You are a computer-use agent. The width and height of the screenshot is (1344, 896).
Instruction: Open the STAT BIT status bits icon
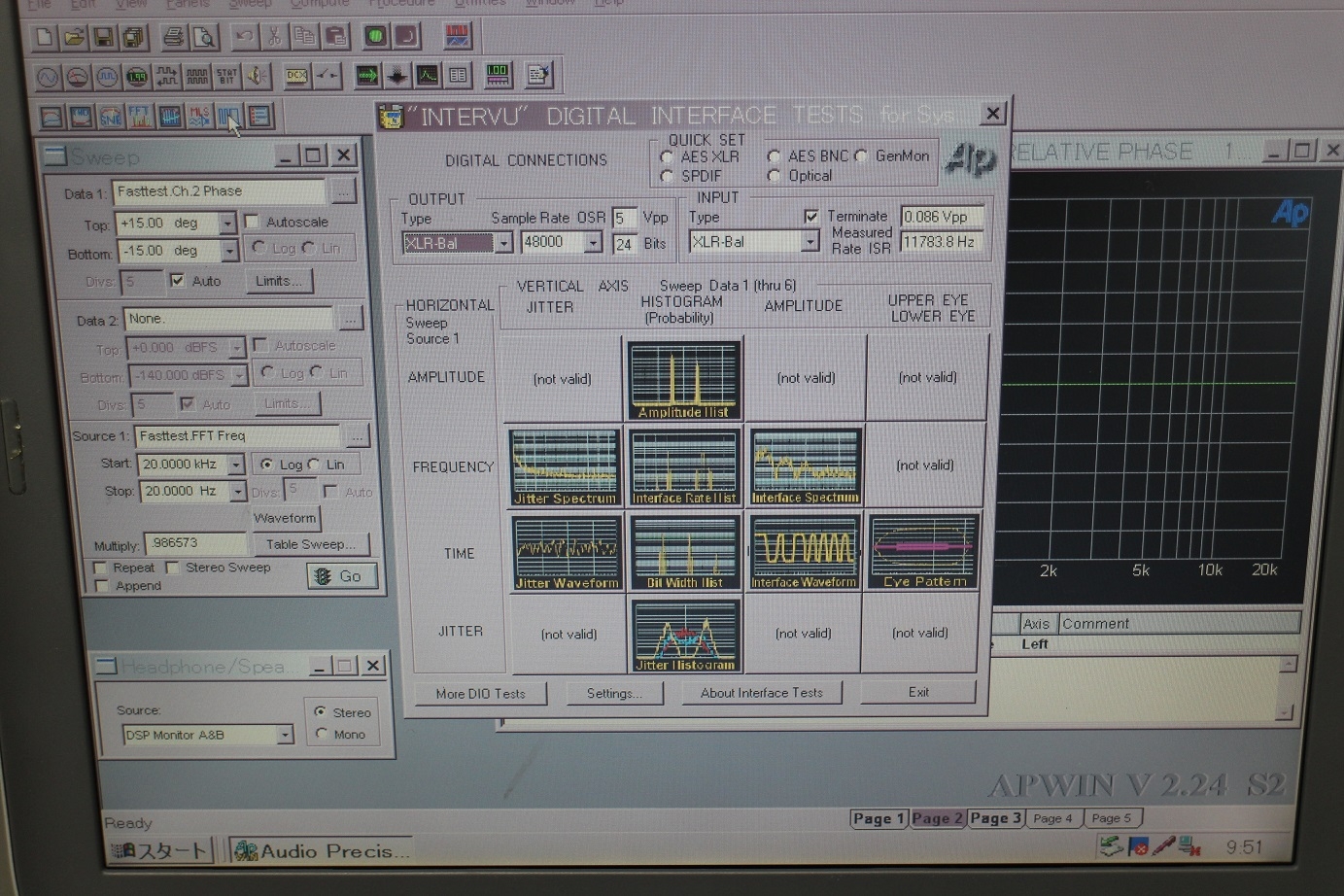click(x=226, y=77)
